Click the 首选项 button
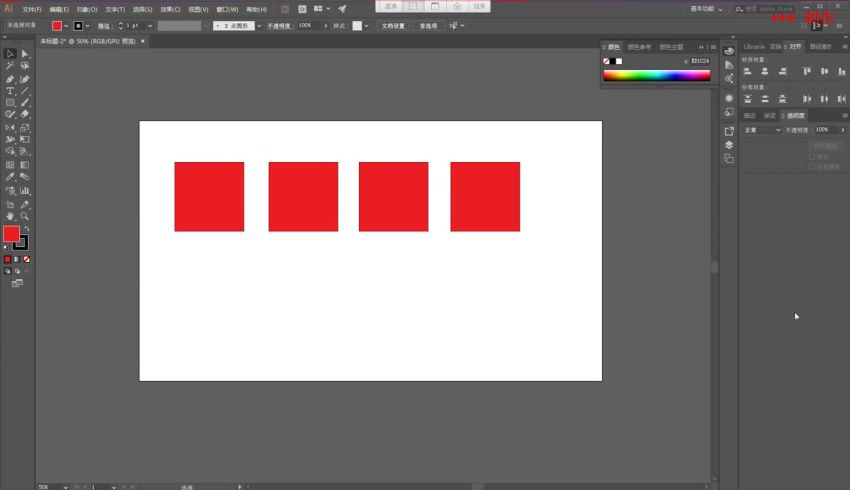This screenshot has height=490, width=850. point(428,26)
